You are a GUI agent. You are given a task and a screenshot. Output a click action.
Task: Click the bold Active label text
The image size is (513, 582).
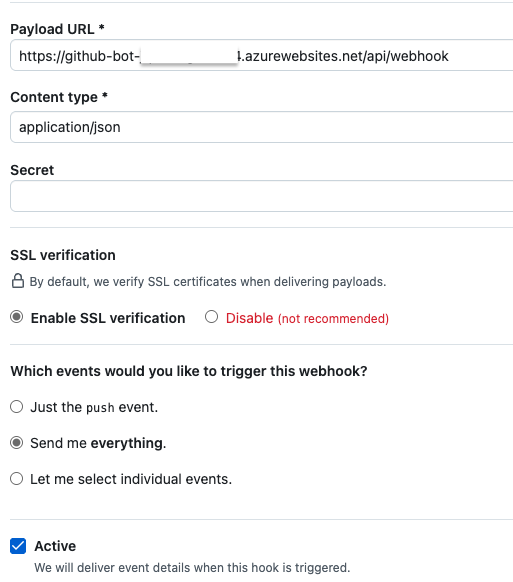coord(55,546)
